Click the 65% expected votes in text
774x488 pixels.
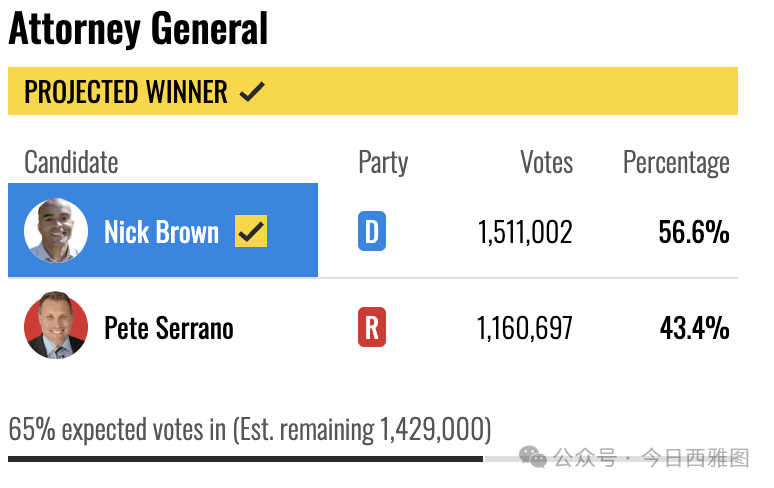coord(117,429)
